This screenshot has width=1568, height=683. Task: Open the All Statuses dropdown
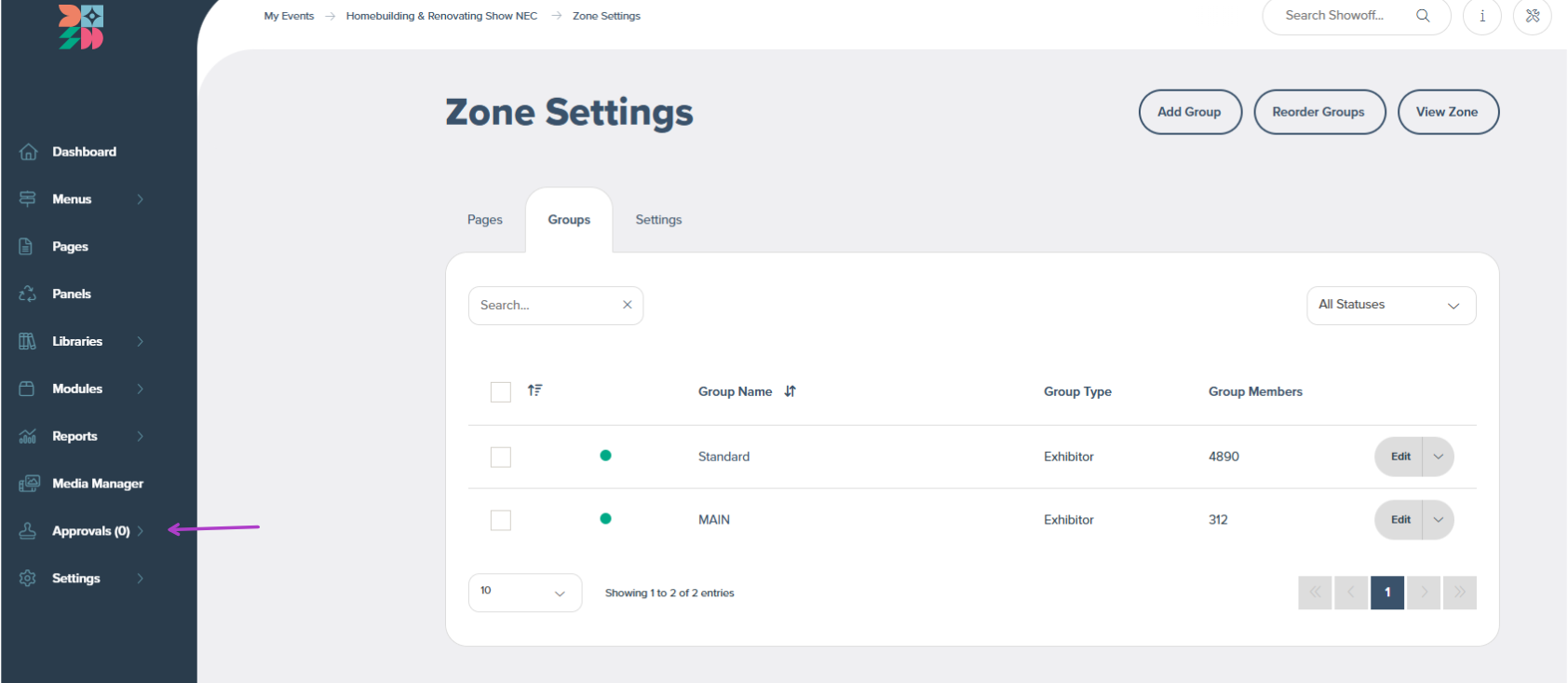1391,306
